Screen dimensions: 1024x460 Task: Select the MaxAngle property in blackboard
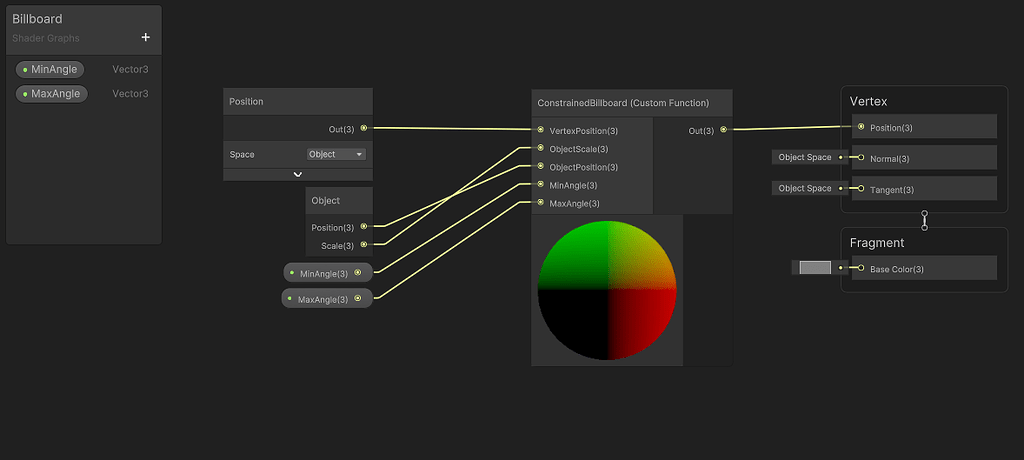[x=52, y=94]
